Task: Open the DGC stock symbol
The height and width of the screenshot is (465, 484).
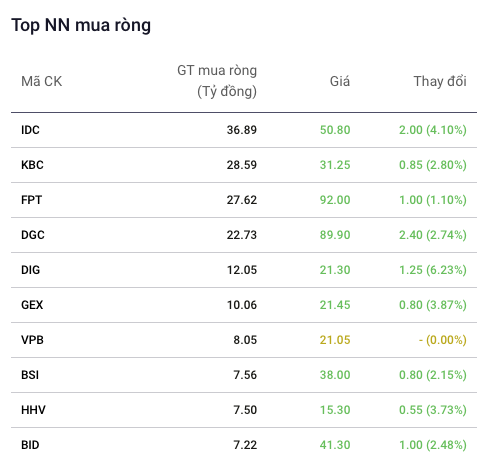Action: tap(33, 235)
